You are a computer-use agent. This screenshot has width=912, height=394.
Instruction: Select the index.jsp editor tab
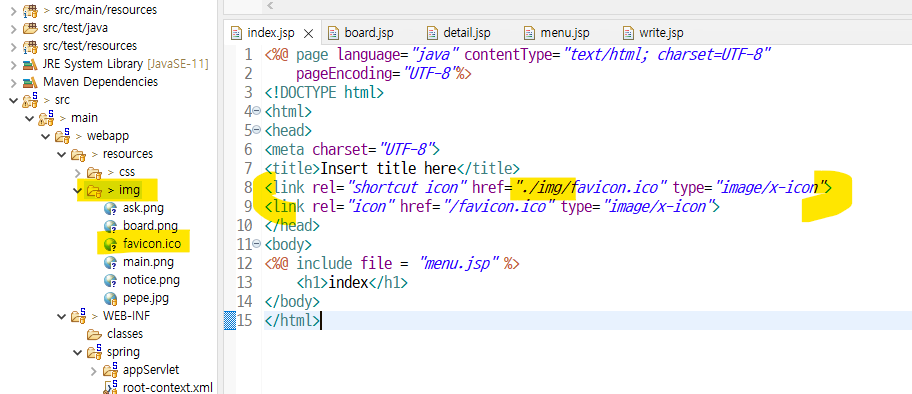[272, 33]
